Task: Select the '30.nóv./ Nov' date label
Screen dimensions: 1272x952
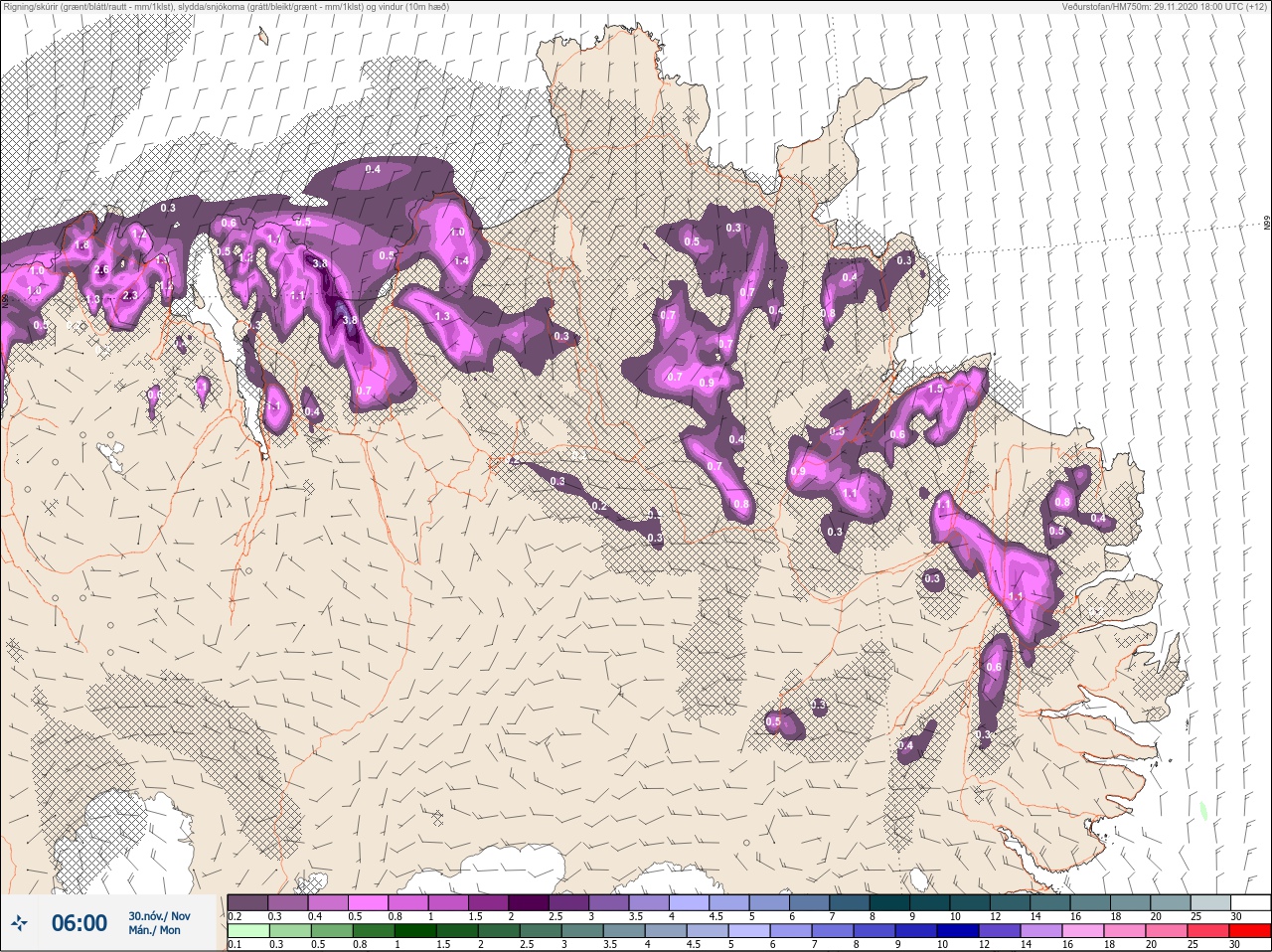Action: tap(159, 916)
